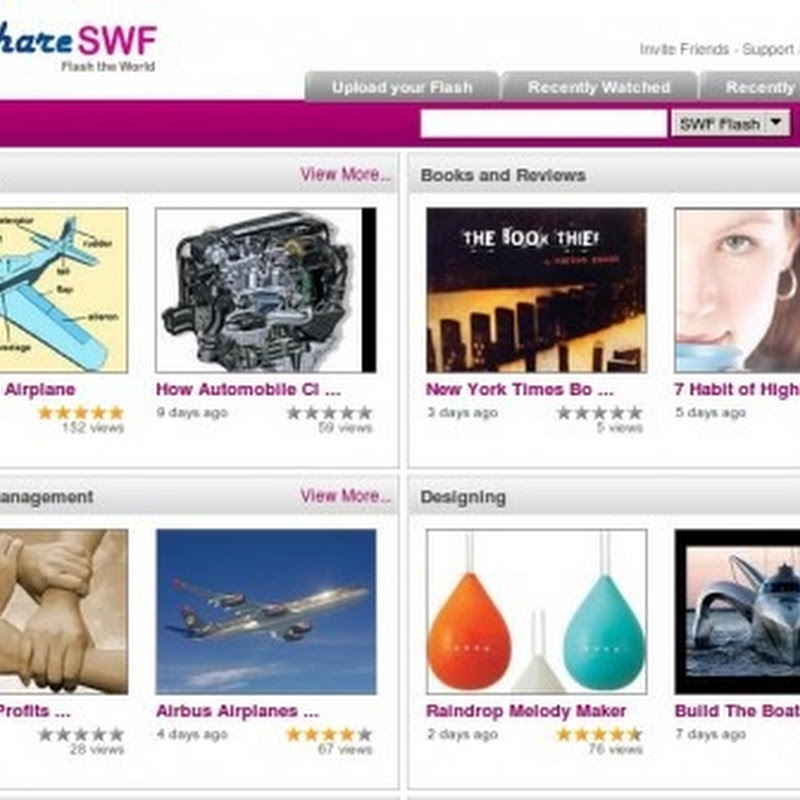Click '2 days ago' under Raindrop Melody
800x800 pixels.
pyautogui.click(x=462, y=735)
